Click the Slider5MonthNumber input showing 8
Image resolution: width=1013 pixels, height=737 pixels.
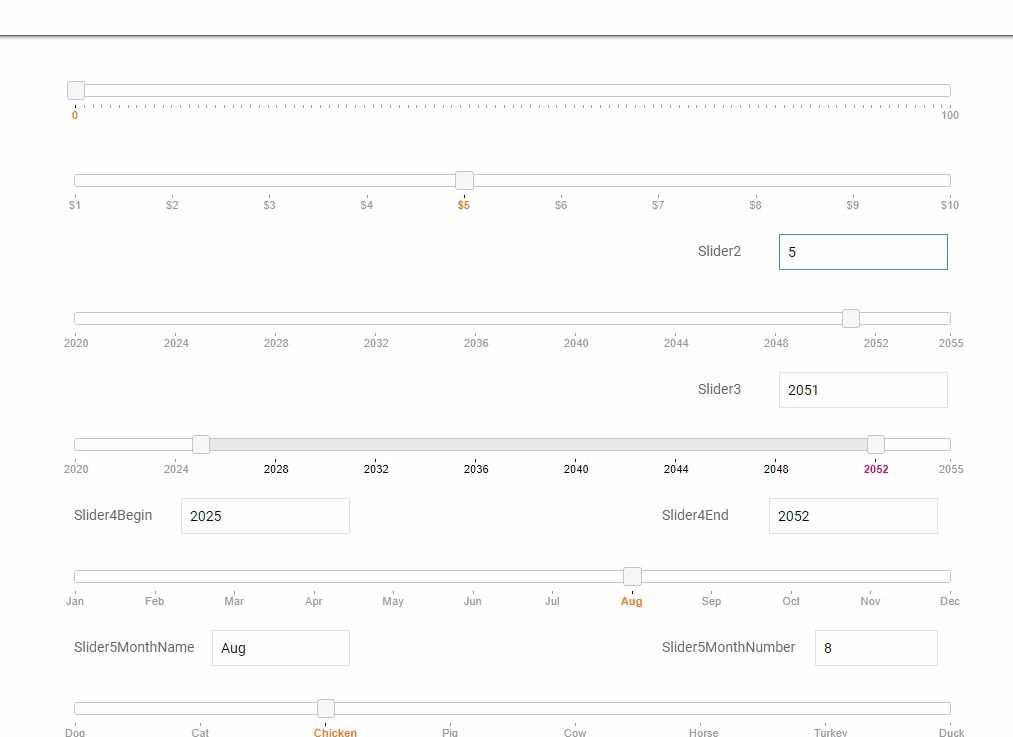(876, 647)
